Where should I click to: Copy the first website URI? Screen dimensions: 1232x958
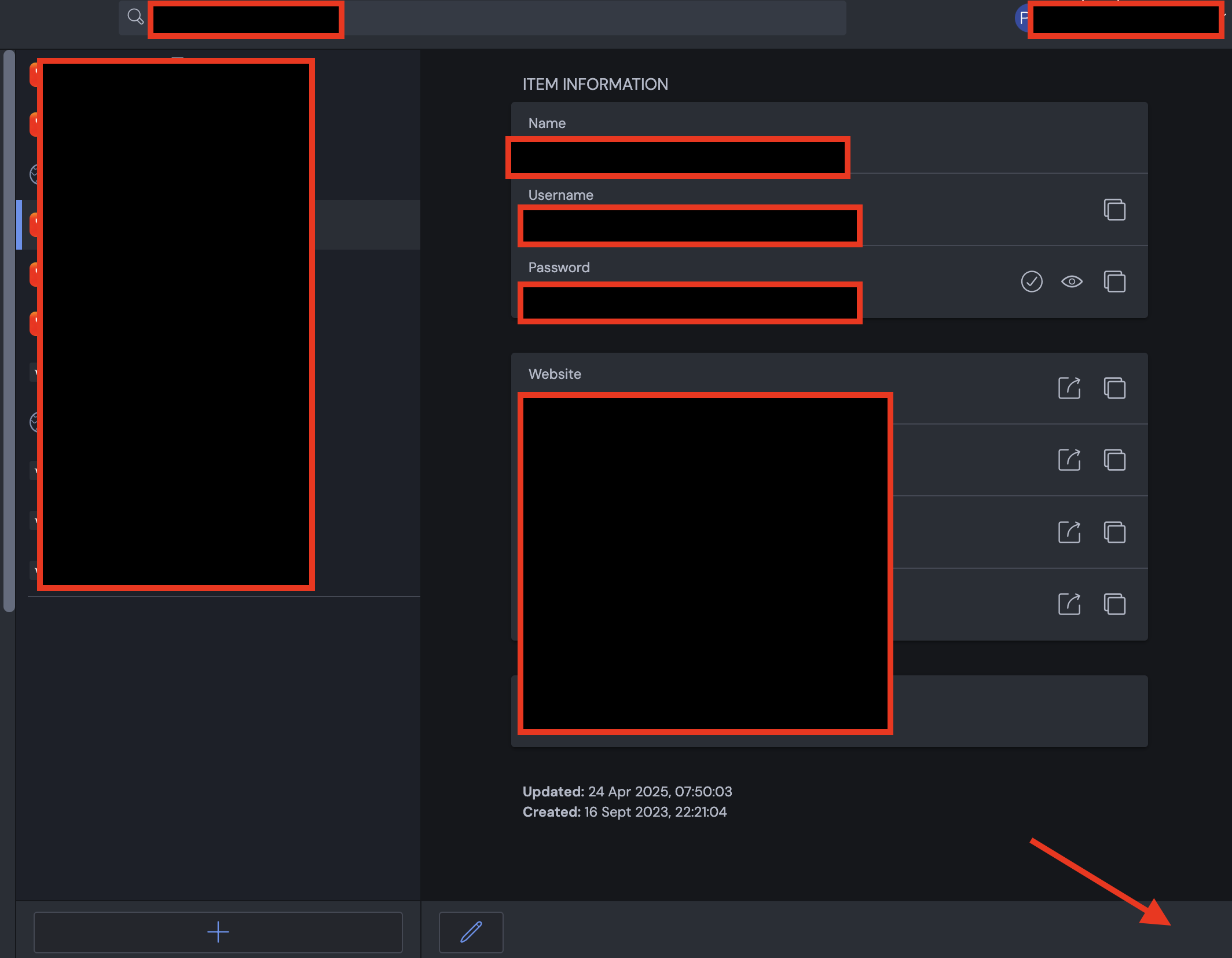click(x=1114, y=388)
